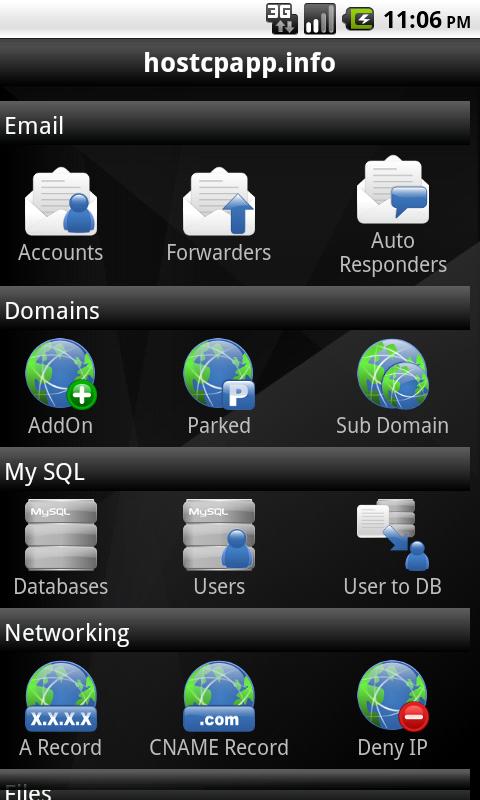Tap the signal strength bars icon

[x=320, y=19]
